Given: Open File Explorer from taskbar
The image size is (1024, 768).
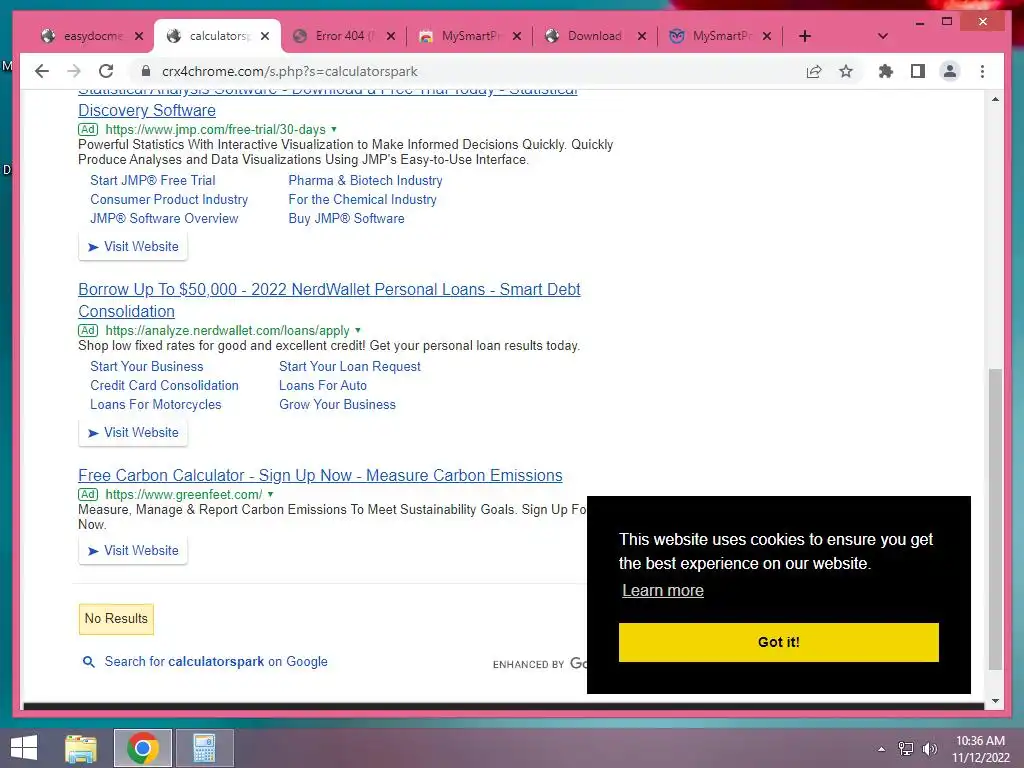Looking at the screenshot, I should 81,748.
